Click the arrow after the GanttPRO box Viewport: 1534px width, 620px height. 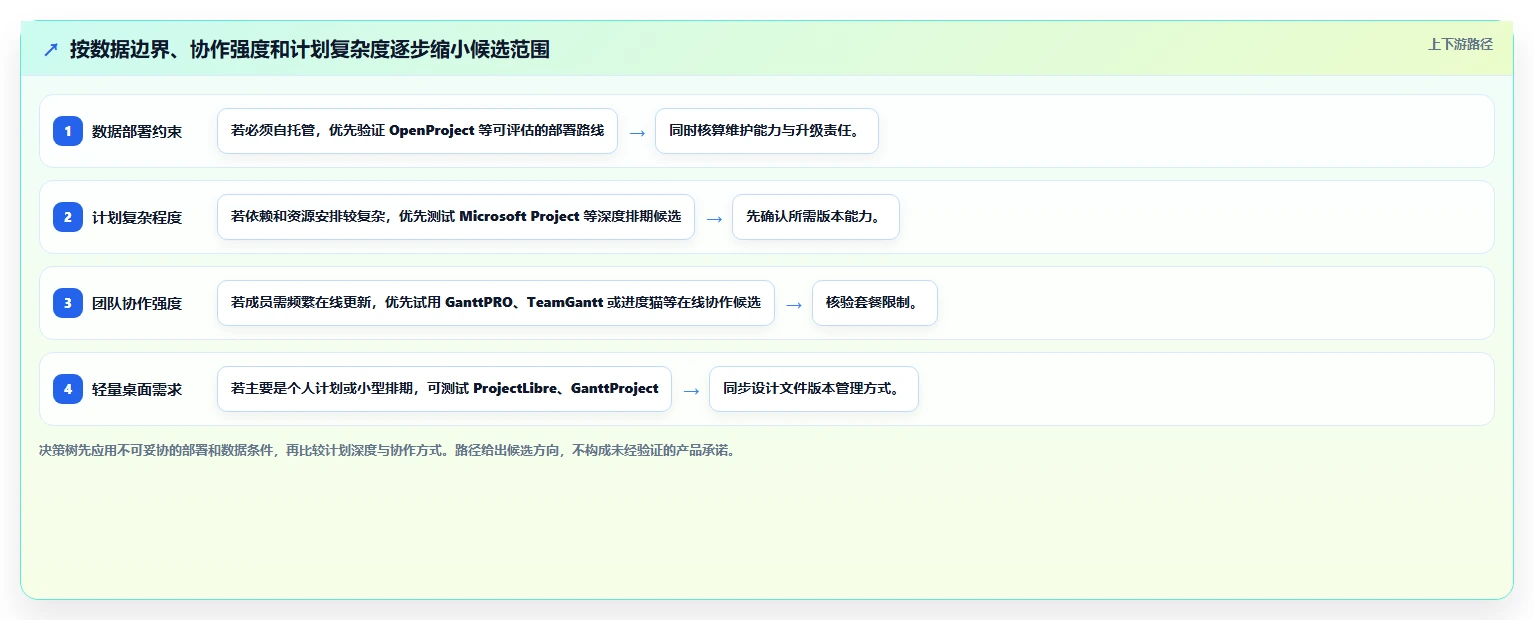click(x=794, y=304)
